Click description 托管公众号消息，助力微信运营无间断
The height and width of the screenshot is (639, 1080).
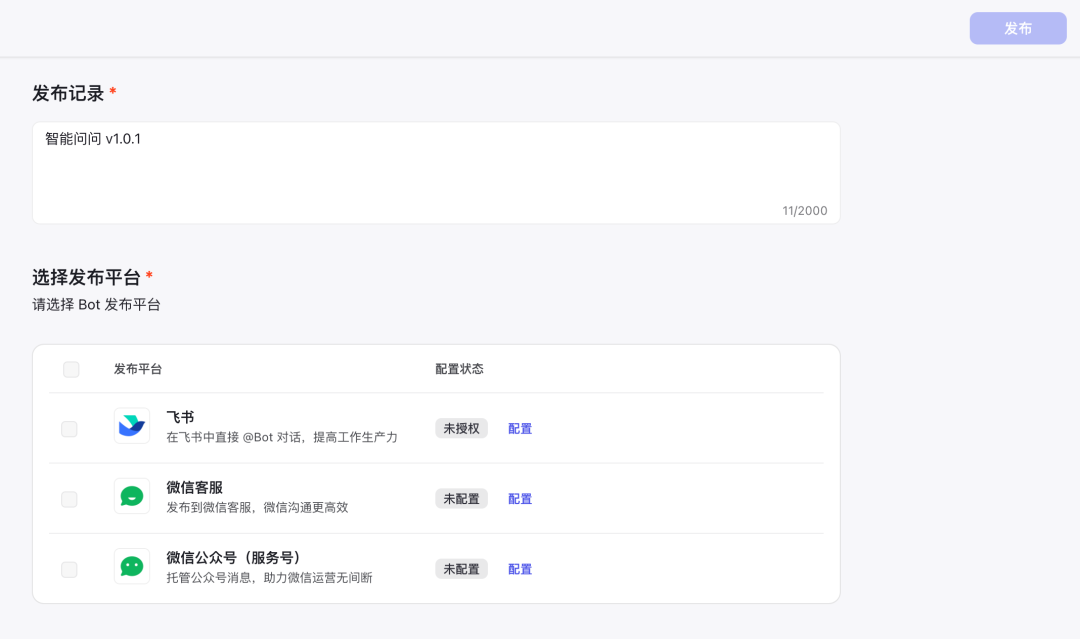269,578
